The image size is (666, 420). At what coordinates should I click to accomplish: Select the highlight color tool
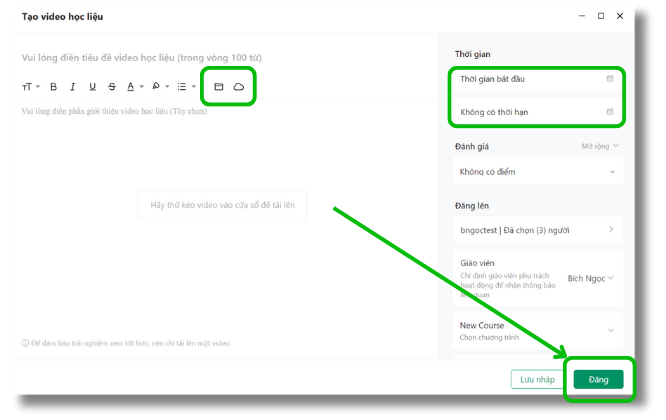158,87
